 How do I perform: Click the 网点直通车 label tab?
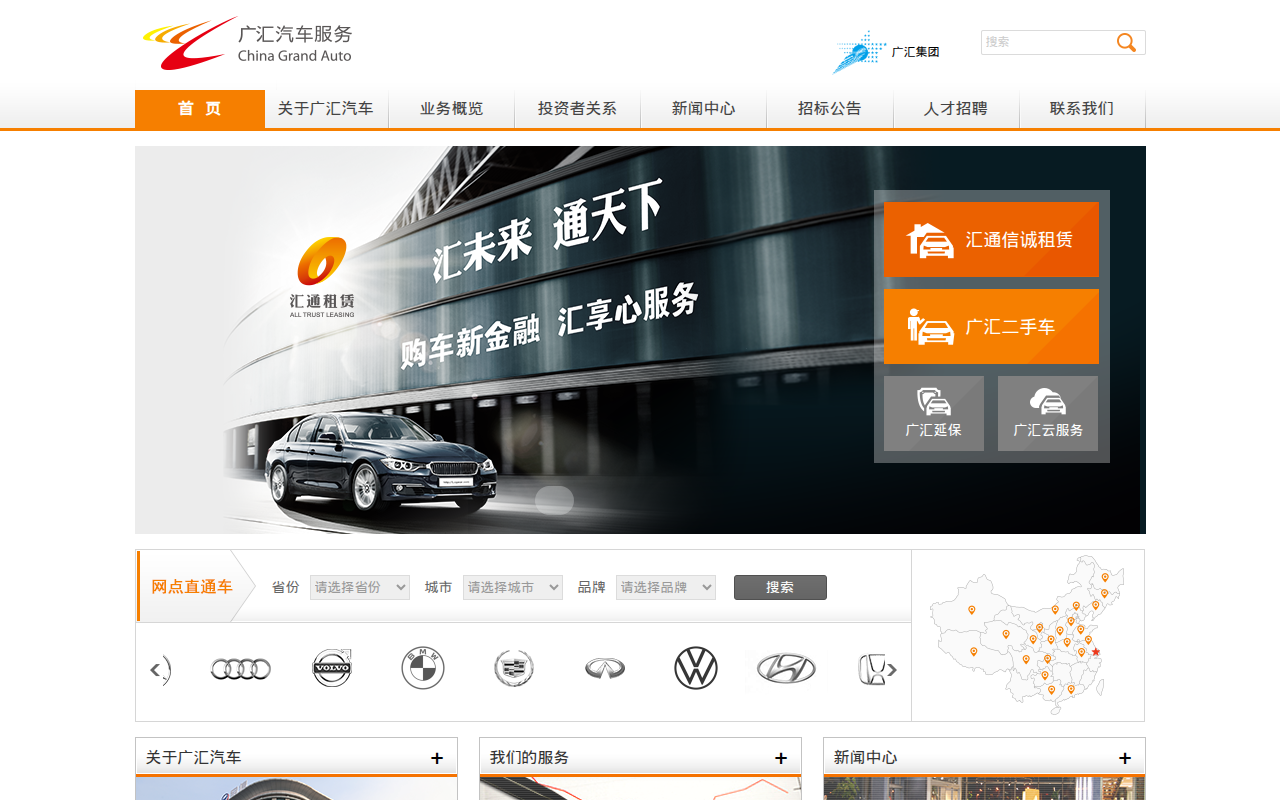(x=192, y=587)
